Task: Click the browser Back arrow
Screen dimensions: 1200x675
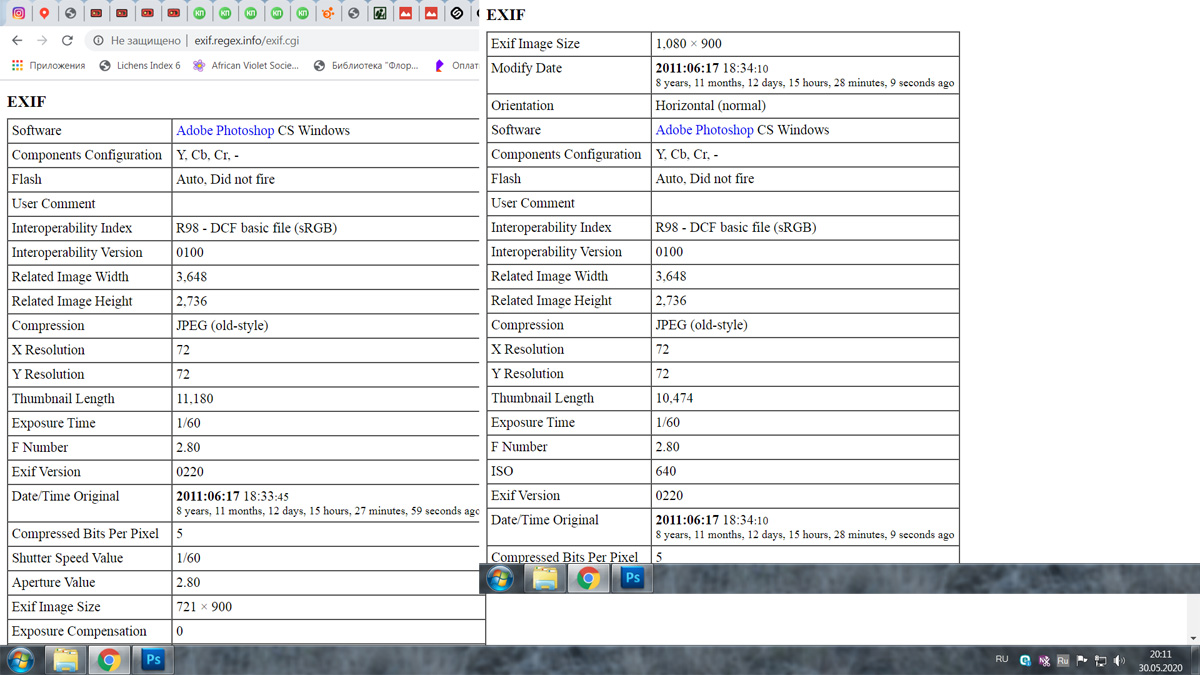Action: pos(17,41)
